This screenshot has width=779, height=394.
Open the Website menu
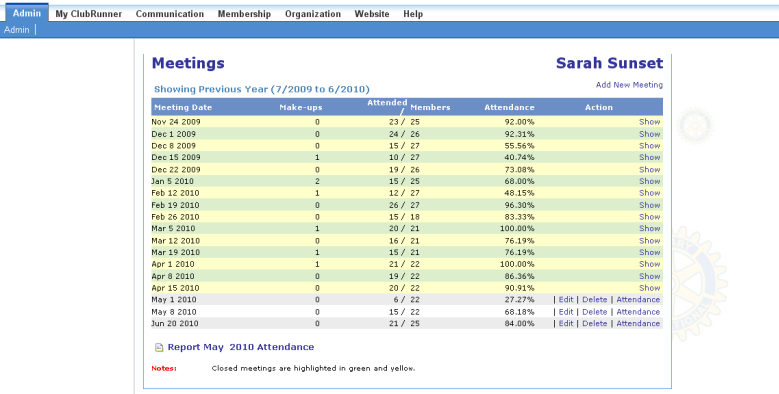(372, 14)
